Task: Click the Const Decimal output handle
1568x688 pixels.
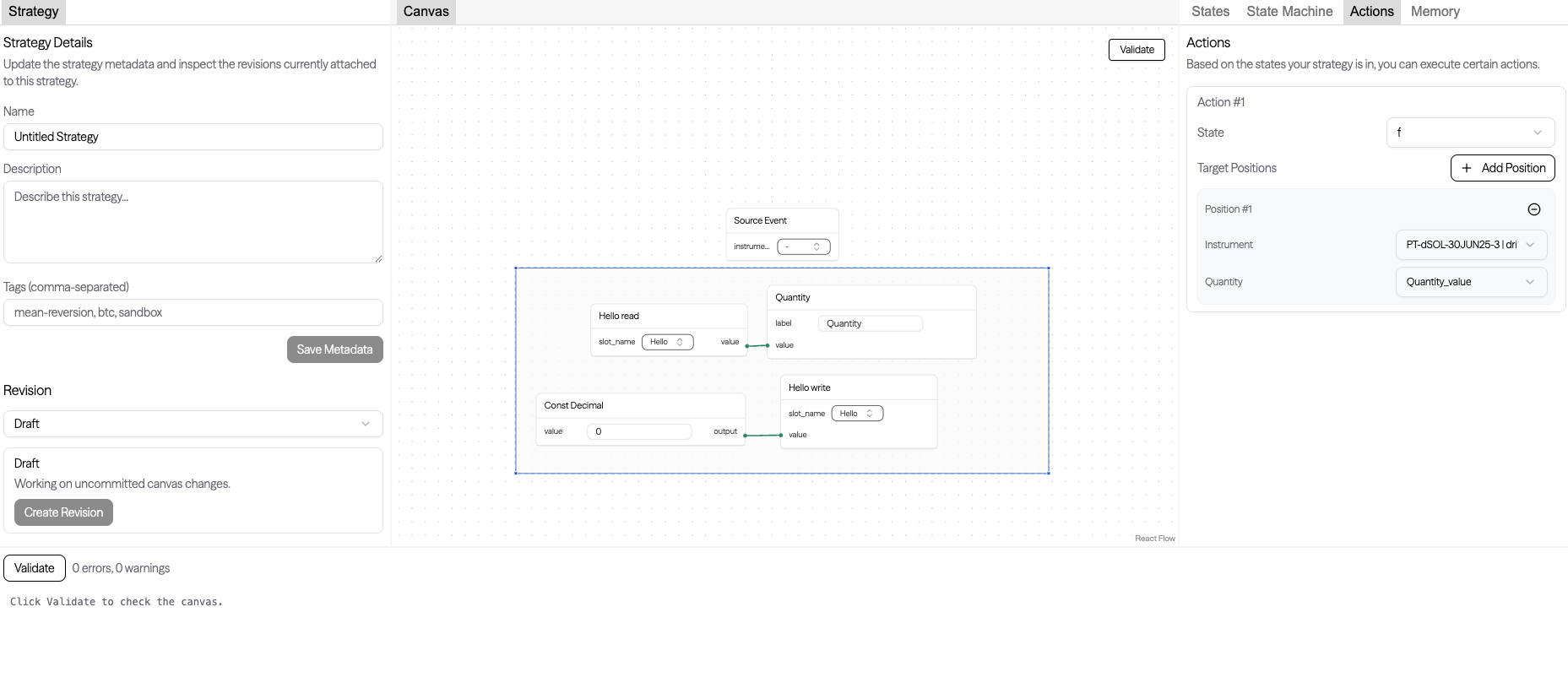Action: coord(746,436)
